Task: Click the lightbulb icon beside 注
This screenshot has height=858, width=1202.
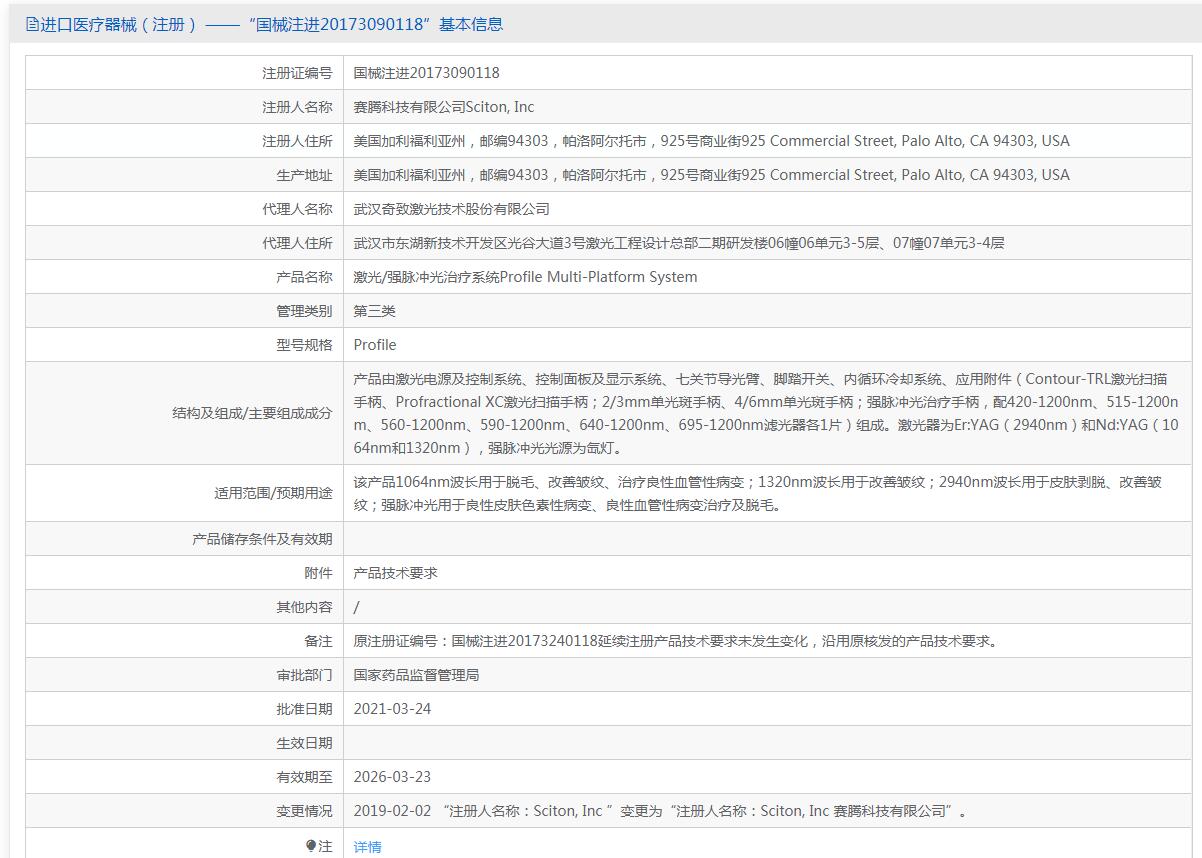Action: [x=311, y=846]
